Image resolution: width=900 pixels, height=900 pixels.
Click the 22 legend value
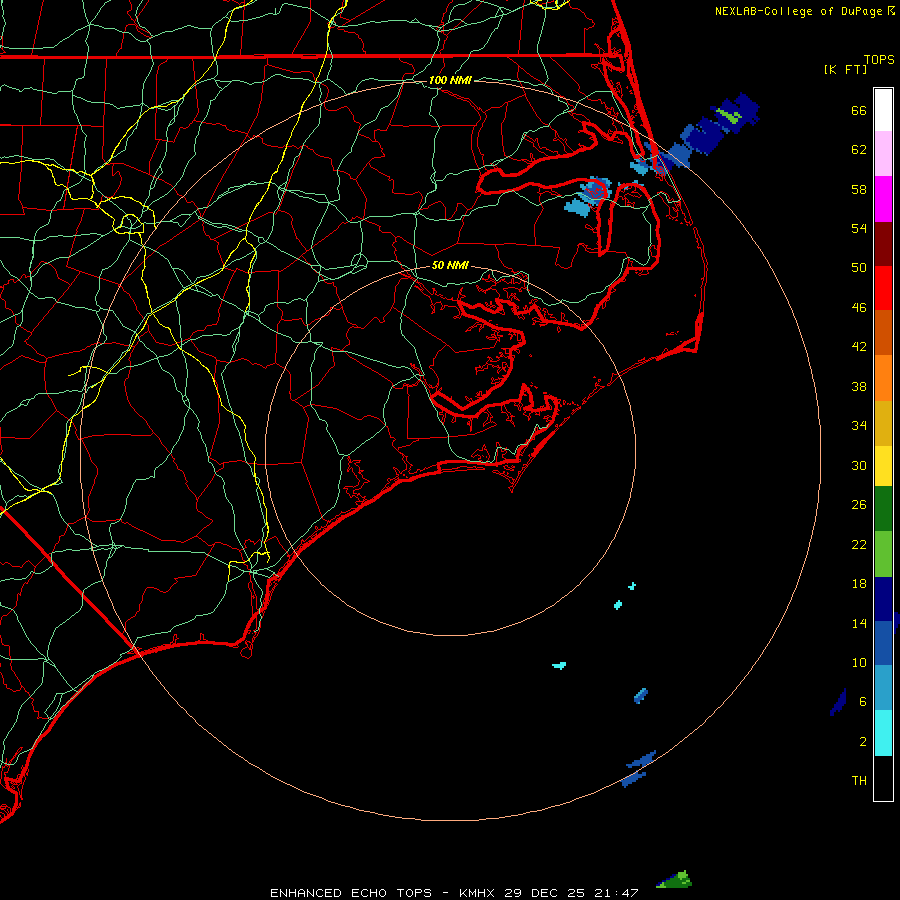tap(859, 544)
